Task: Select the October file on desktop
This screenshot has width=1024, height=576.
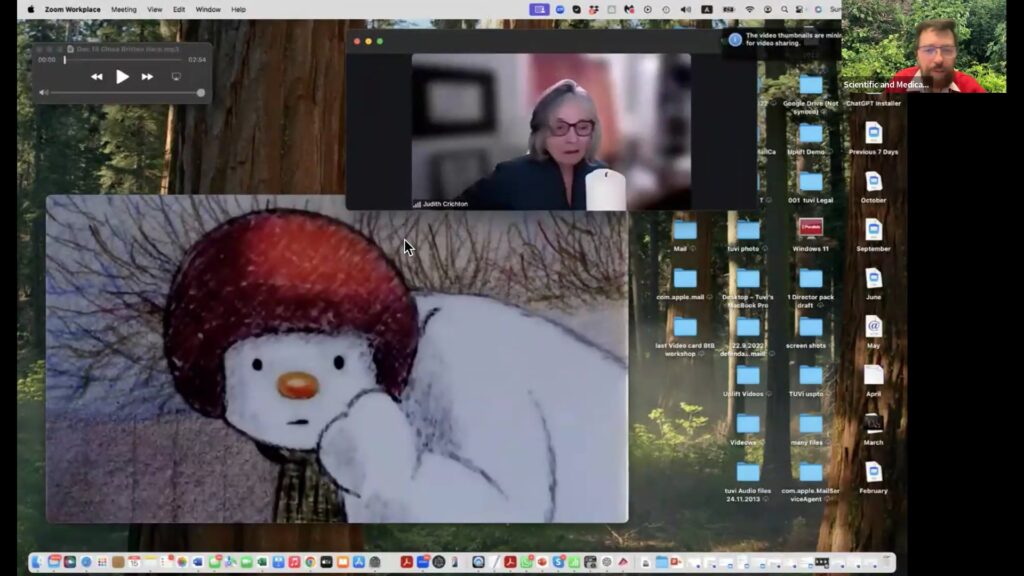Action: coord(873,186)
